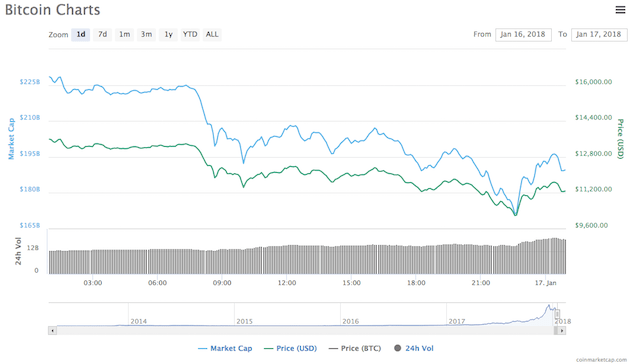Select the 3m zoom range
Viewport: 630px width, 364px height.
[146, 35]
